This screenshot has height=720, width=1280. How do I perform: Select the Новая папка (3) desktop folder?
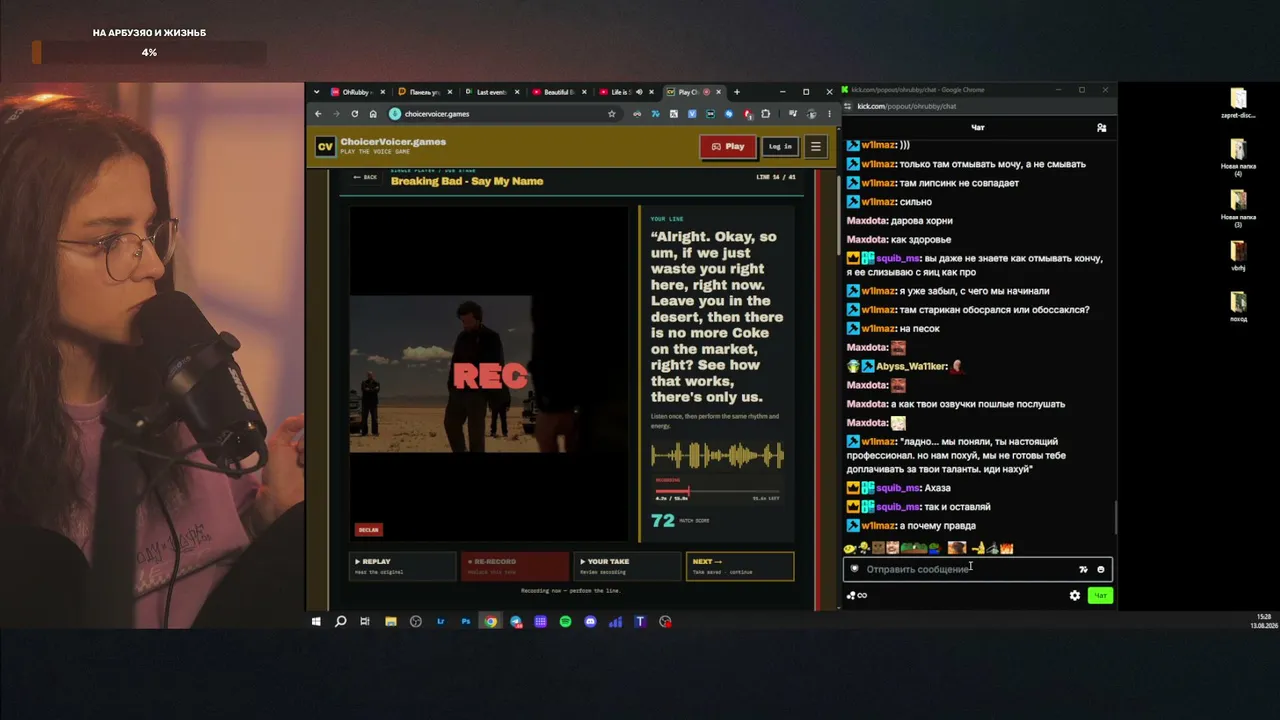click(x=1238, y=207)
